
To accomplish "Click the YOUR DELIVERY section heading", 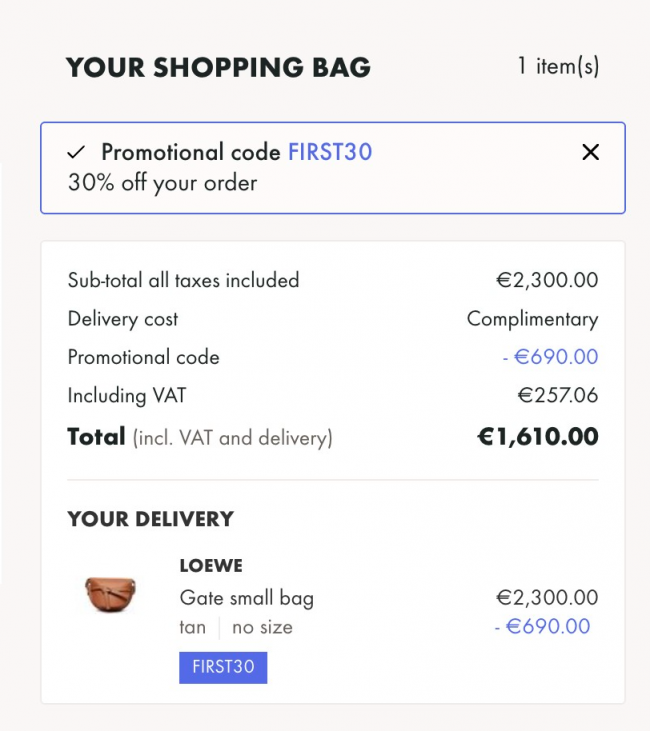I will [150, 519].
